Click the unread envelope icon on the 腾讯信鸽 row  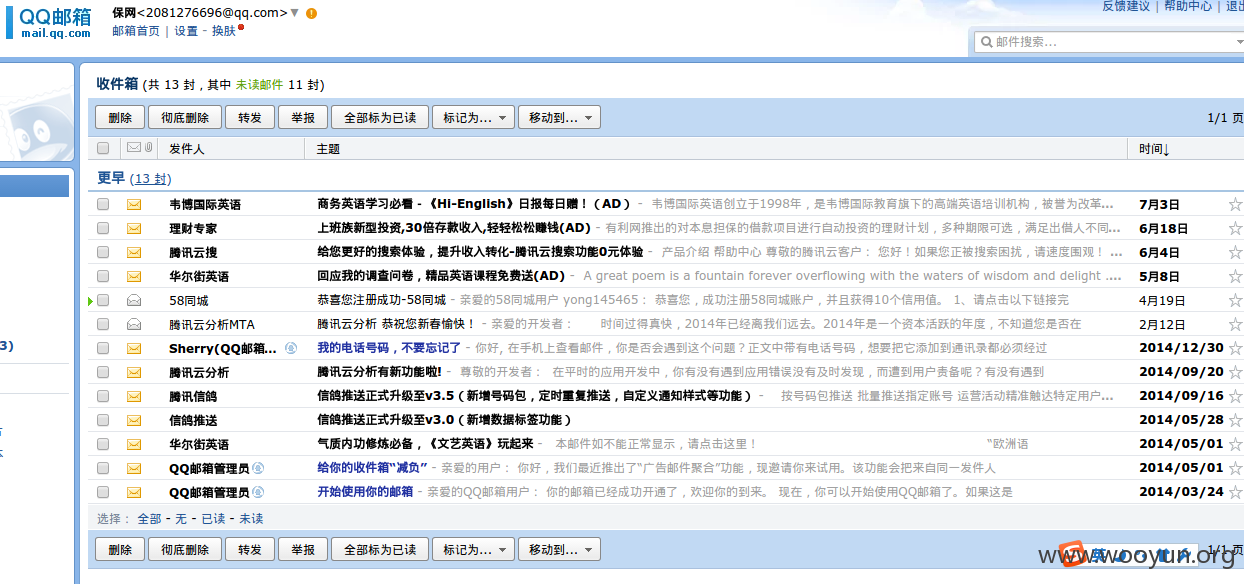tap(134, 396)
